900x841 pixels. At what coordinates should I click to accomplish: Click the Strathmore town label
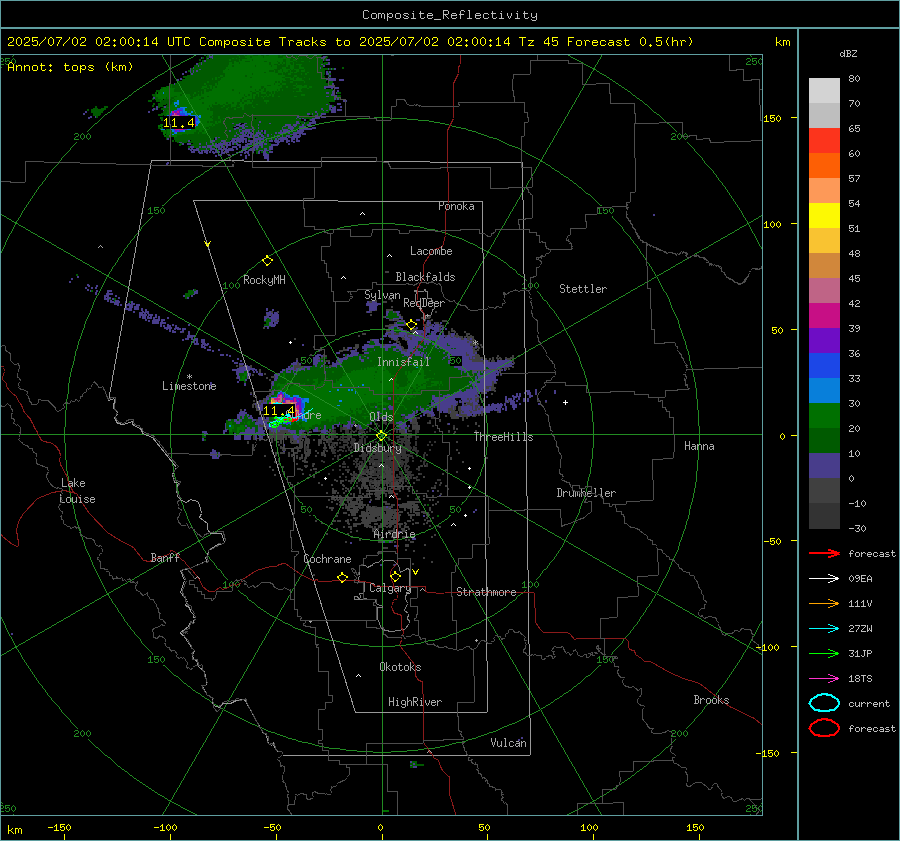(x=486, y=592)
